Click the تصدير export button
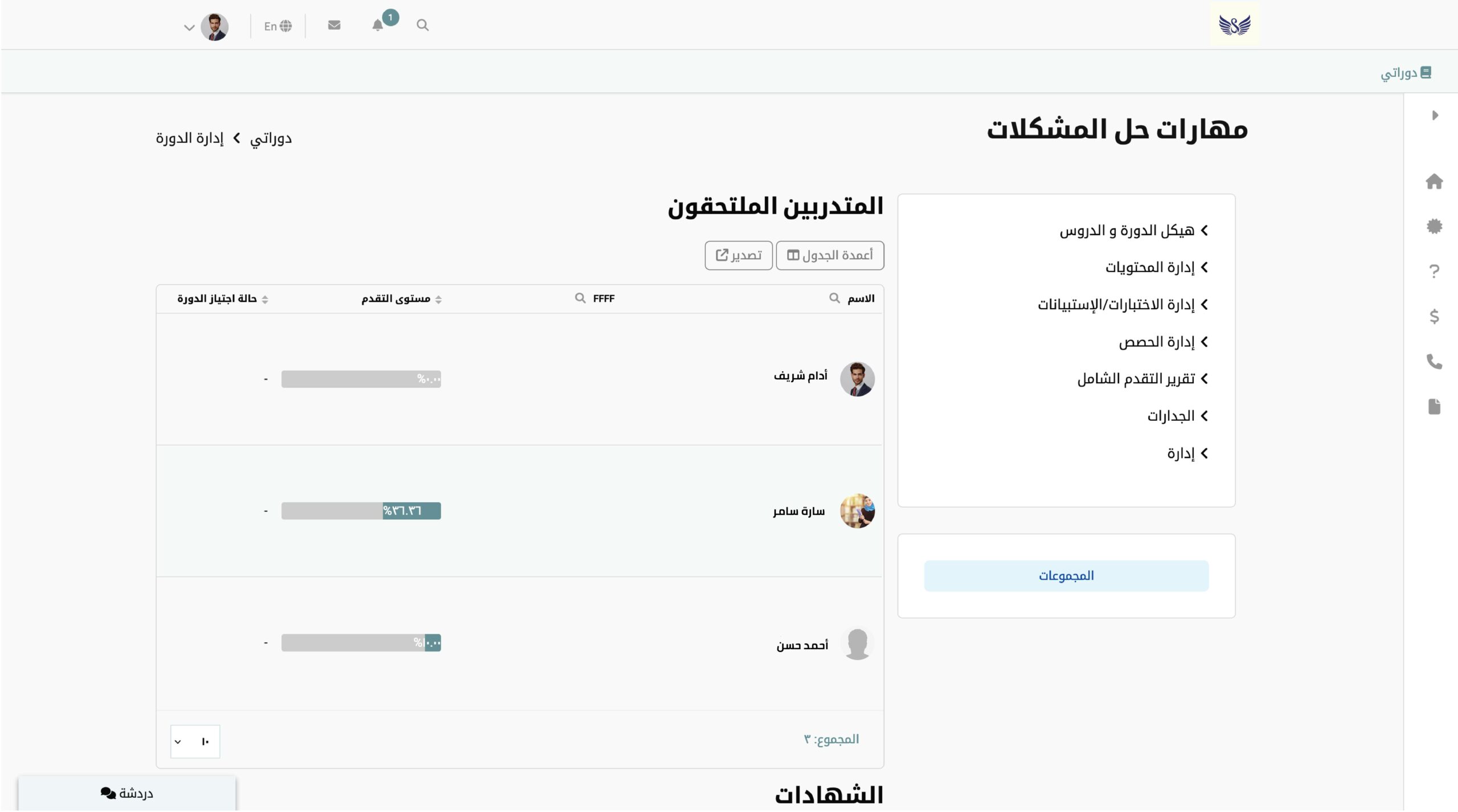The height and width of the screenshot is (812, 1458). 738,255
